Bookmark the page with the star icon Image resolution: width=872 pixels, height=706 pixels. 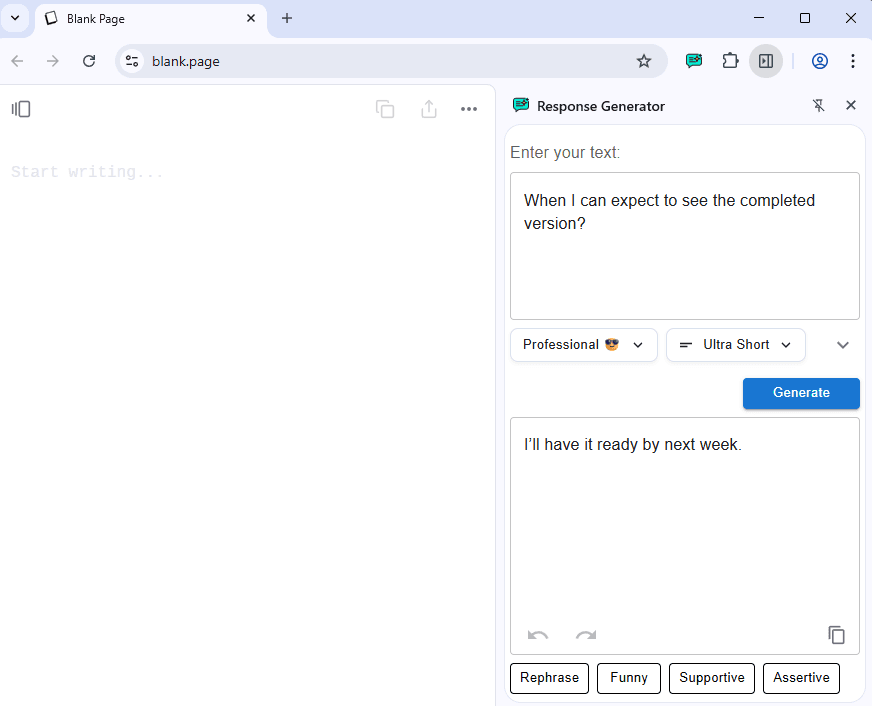tap(644, 61)
